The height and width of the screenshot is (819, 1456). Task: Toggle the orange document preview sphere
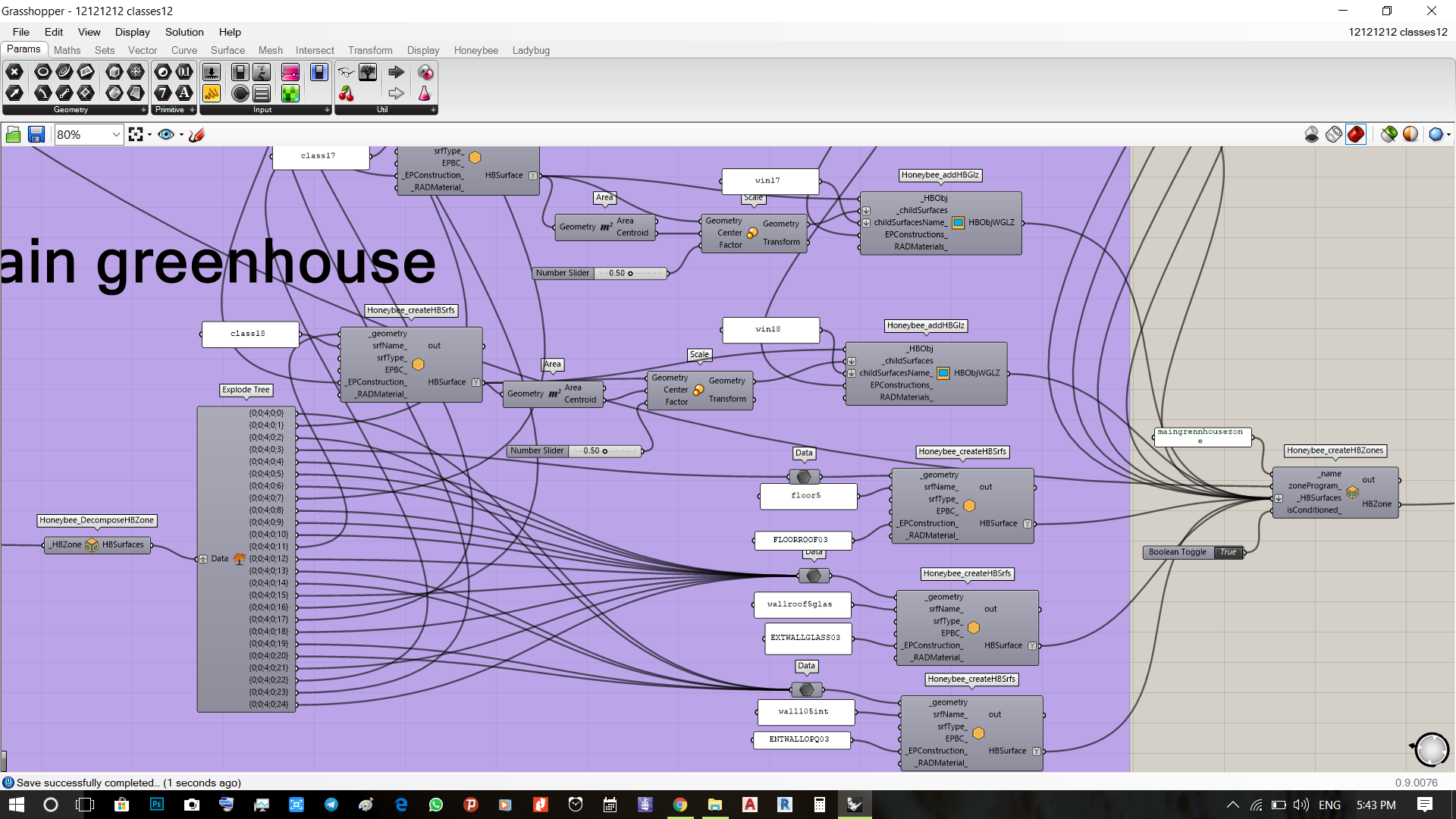coord(1410,134)
